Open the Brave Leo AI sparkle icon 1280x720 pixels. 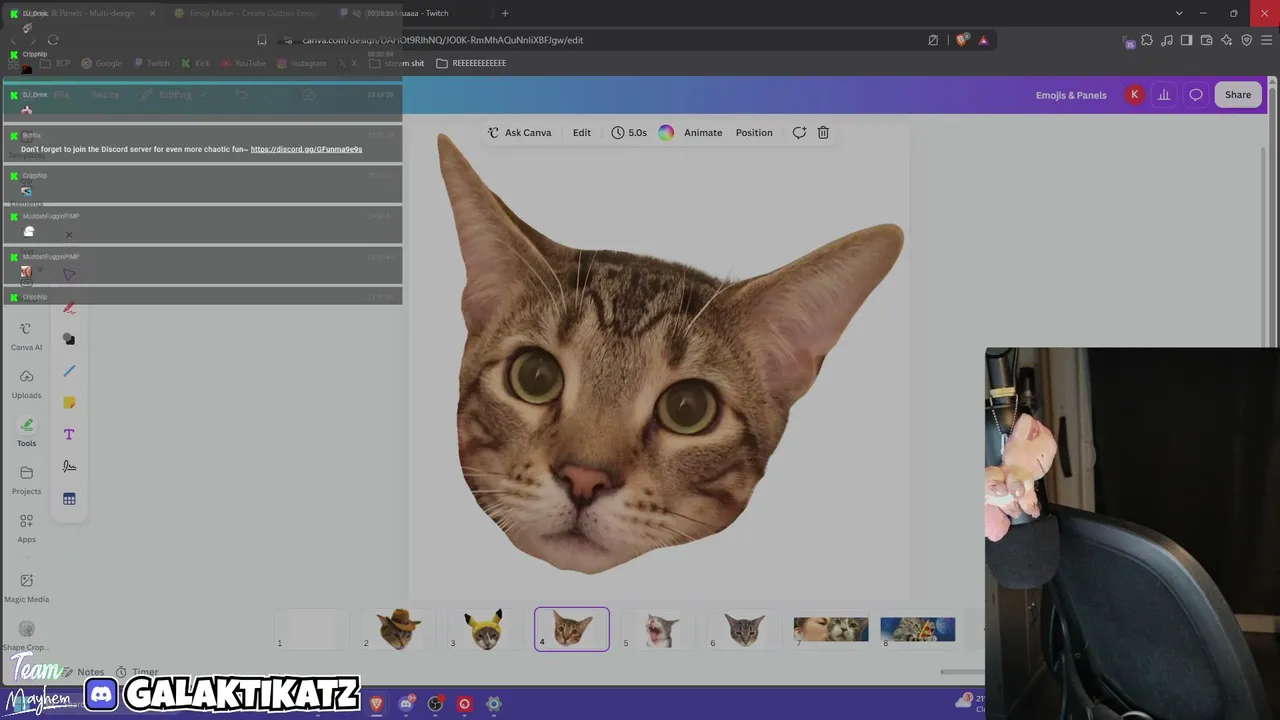pos(1226,40)
